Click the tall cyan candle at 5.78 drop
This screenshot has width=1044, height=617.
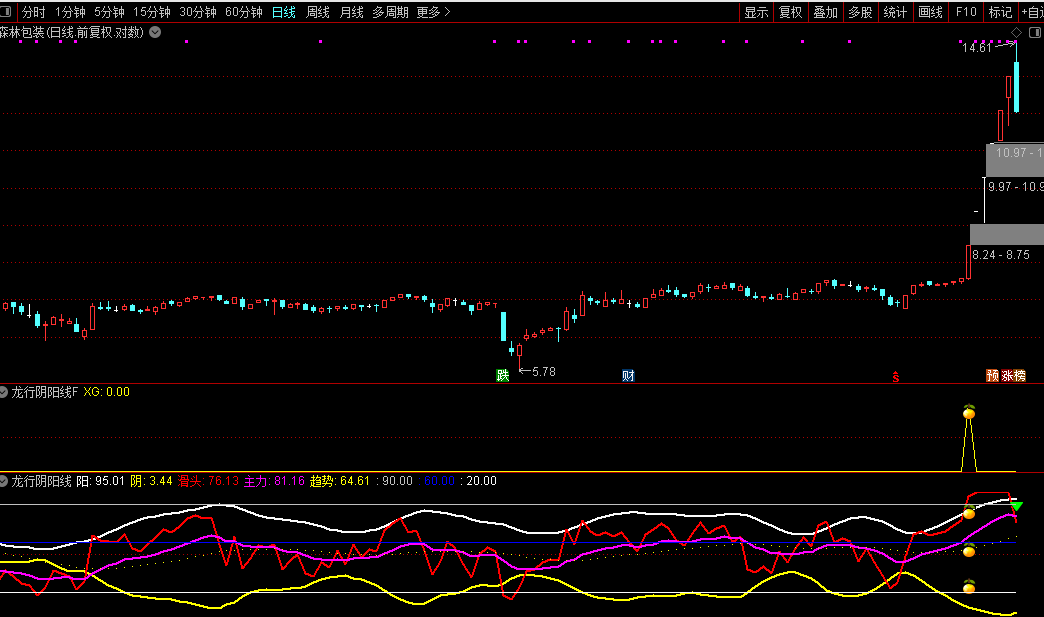(503, 326)
